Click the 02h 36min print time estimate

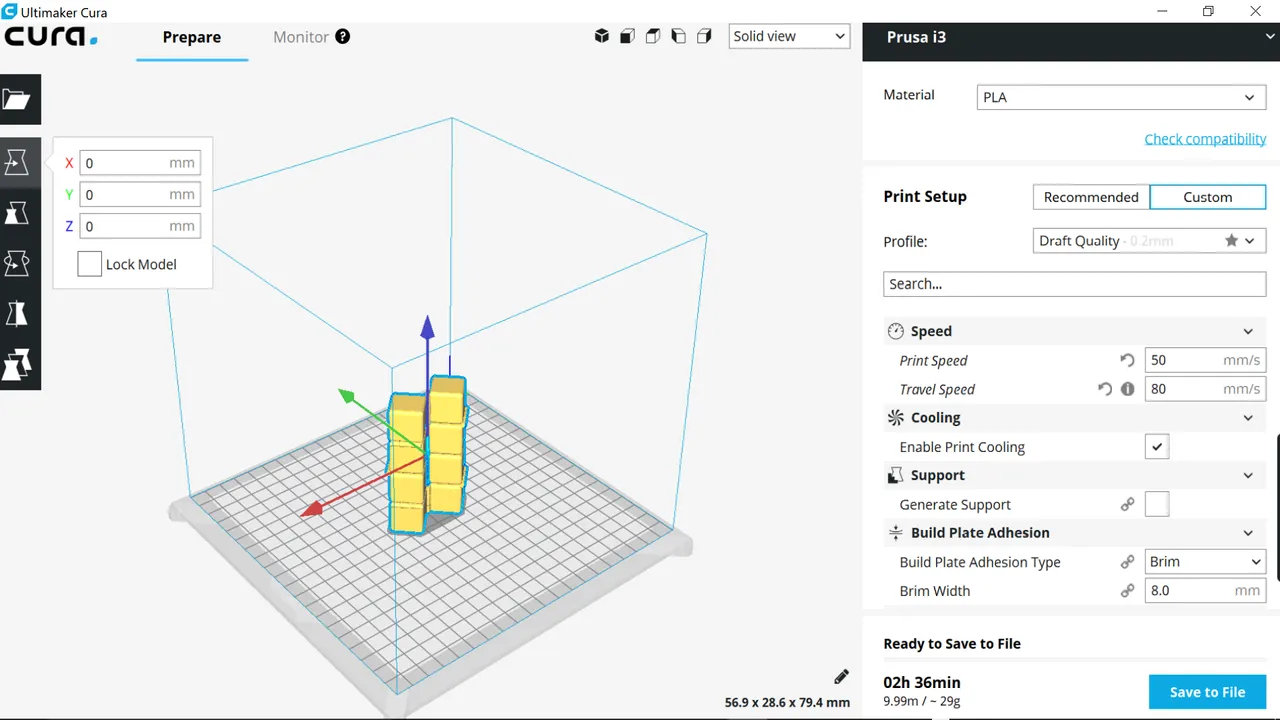(x=922, y=682)
